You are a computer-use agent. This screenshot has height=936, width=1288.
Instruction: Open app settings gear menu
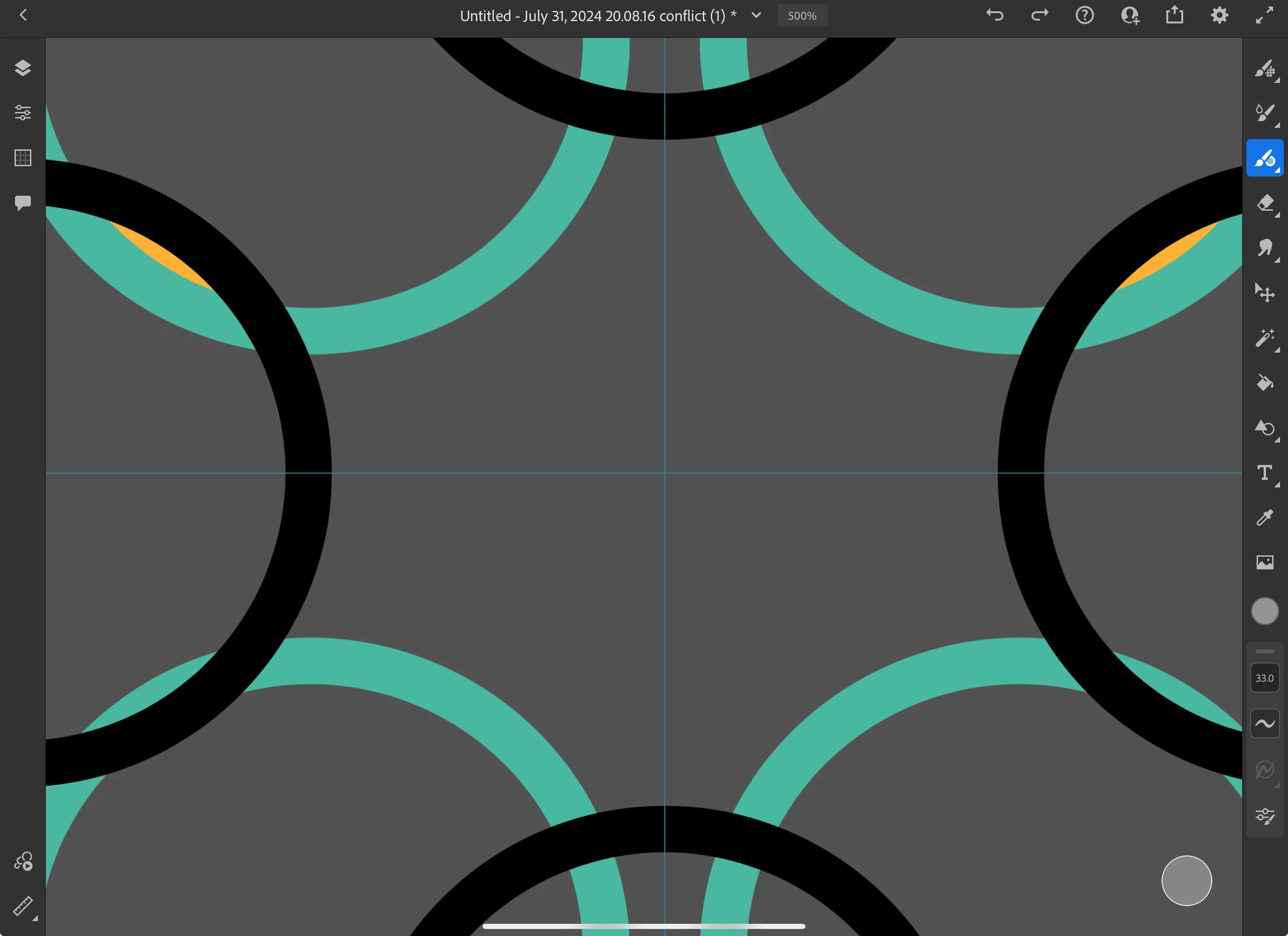tap(1219, 15)
